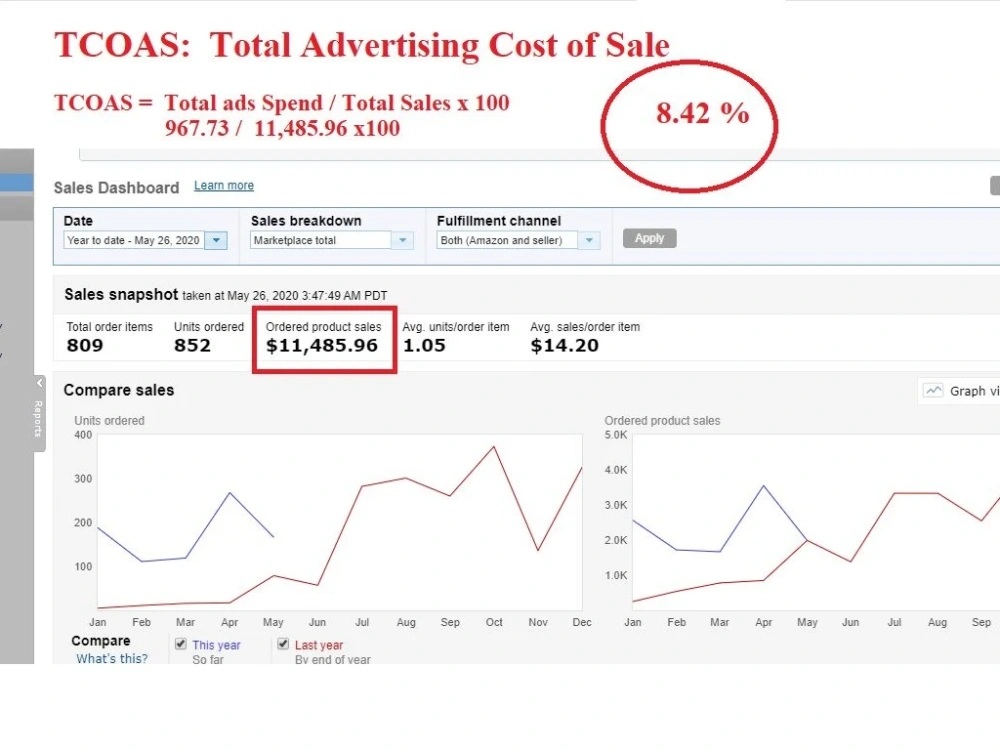Uncheck the Last year comparison checkbox
The image size is (1000, 750).
pos(283,643)
